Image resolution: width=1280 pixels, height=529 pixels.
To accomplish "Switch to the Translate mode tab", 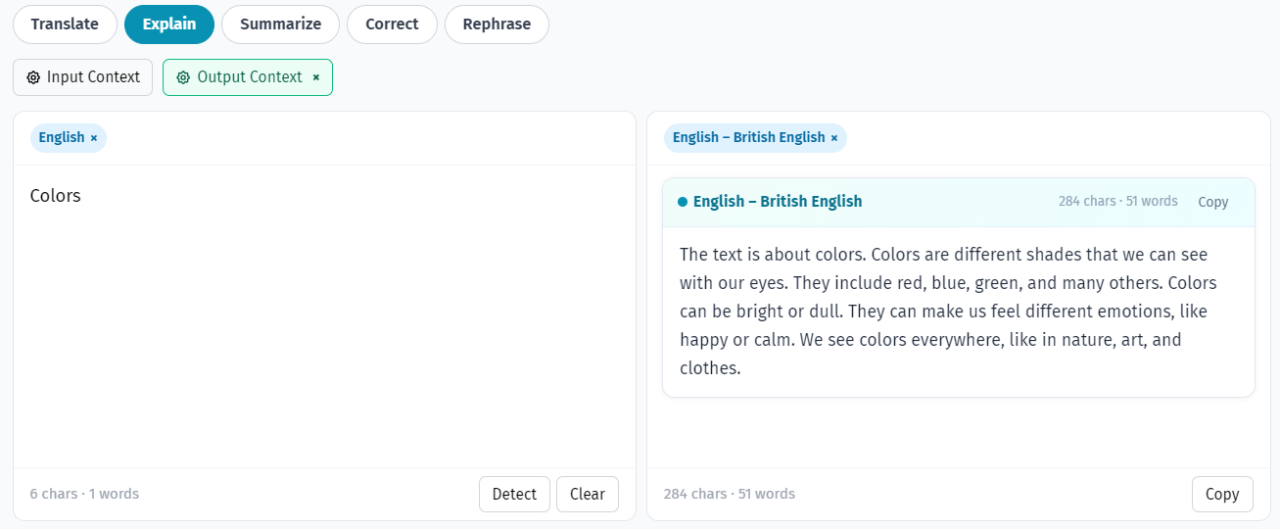I will tap(65, 24).
